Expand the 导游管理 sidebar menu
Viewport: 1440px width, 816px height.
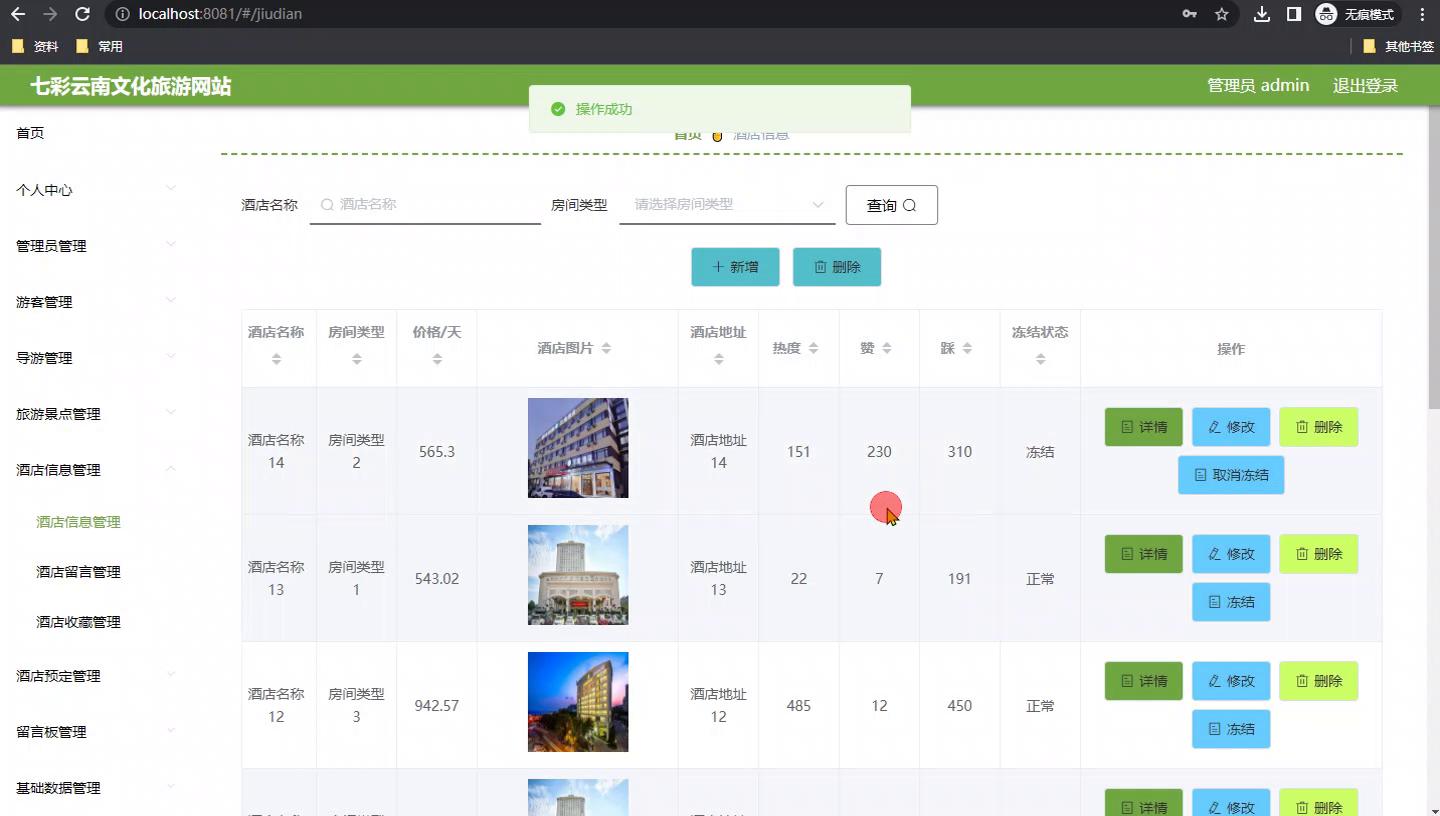click(x=97, y=358)
